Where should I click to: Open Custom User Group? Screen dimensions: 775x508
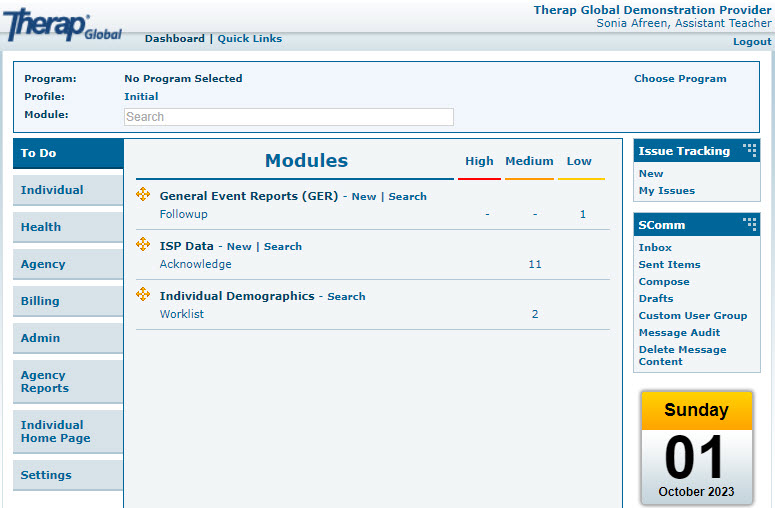pyautogui.click(x=692, y=316)
